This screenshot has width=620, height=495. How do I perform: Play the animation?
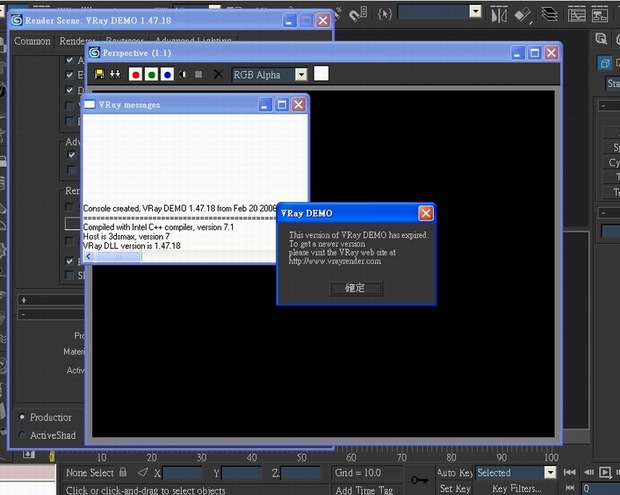(x=605, y=472)
